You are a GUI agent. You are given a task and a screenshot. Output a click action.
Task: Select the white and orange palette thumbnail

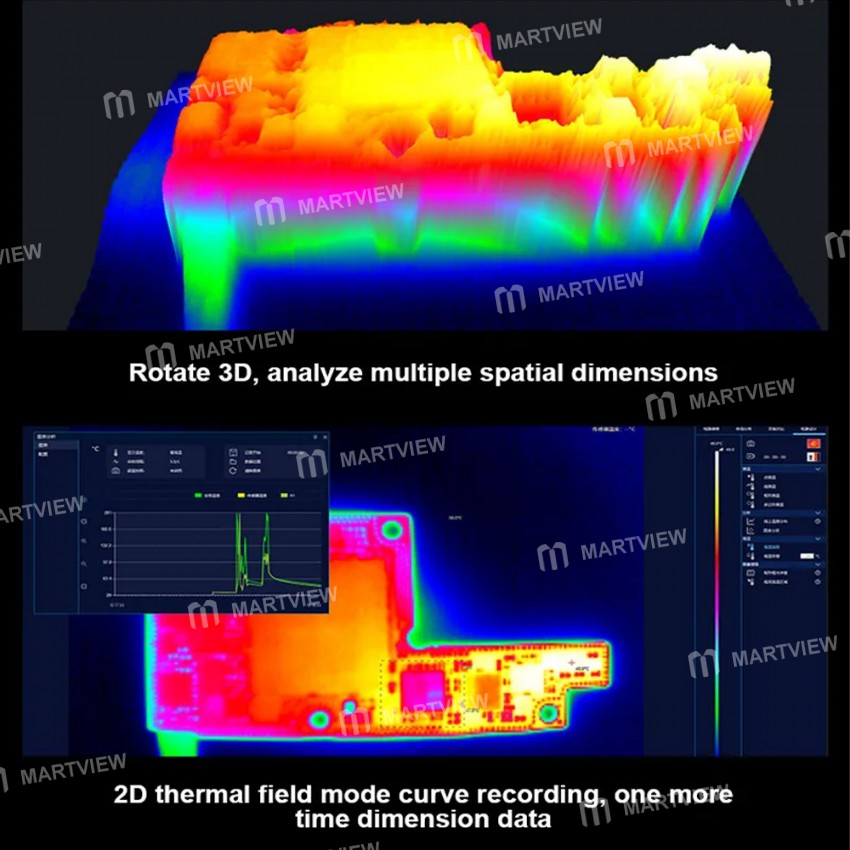pyautogui.click(x=814, y=456)
